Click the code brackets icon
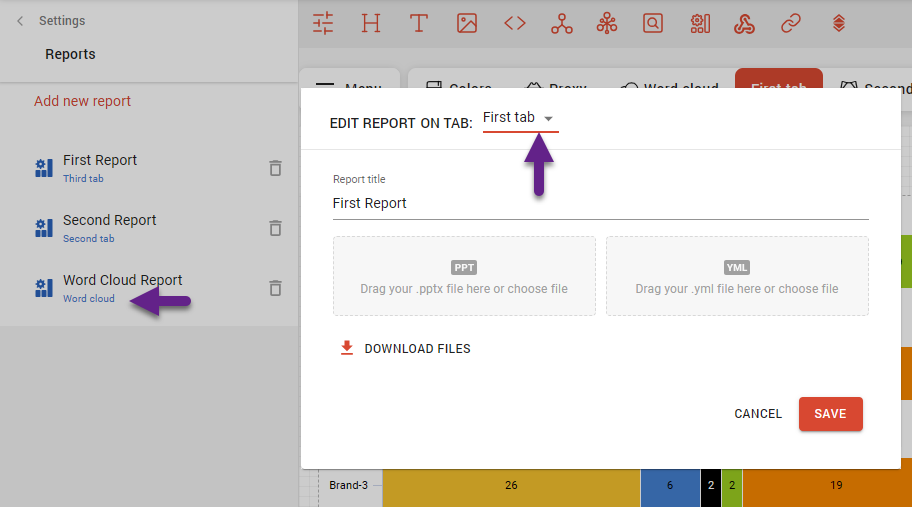Image resolution: width=912 pixels, height=507 pixels. (515, 23)
